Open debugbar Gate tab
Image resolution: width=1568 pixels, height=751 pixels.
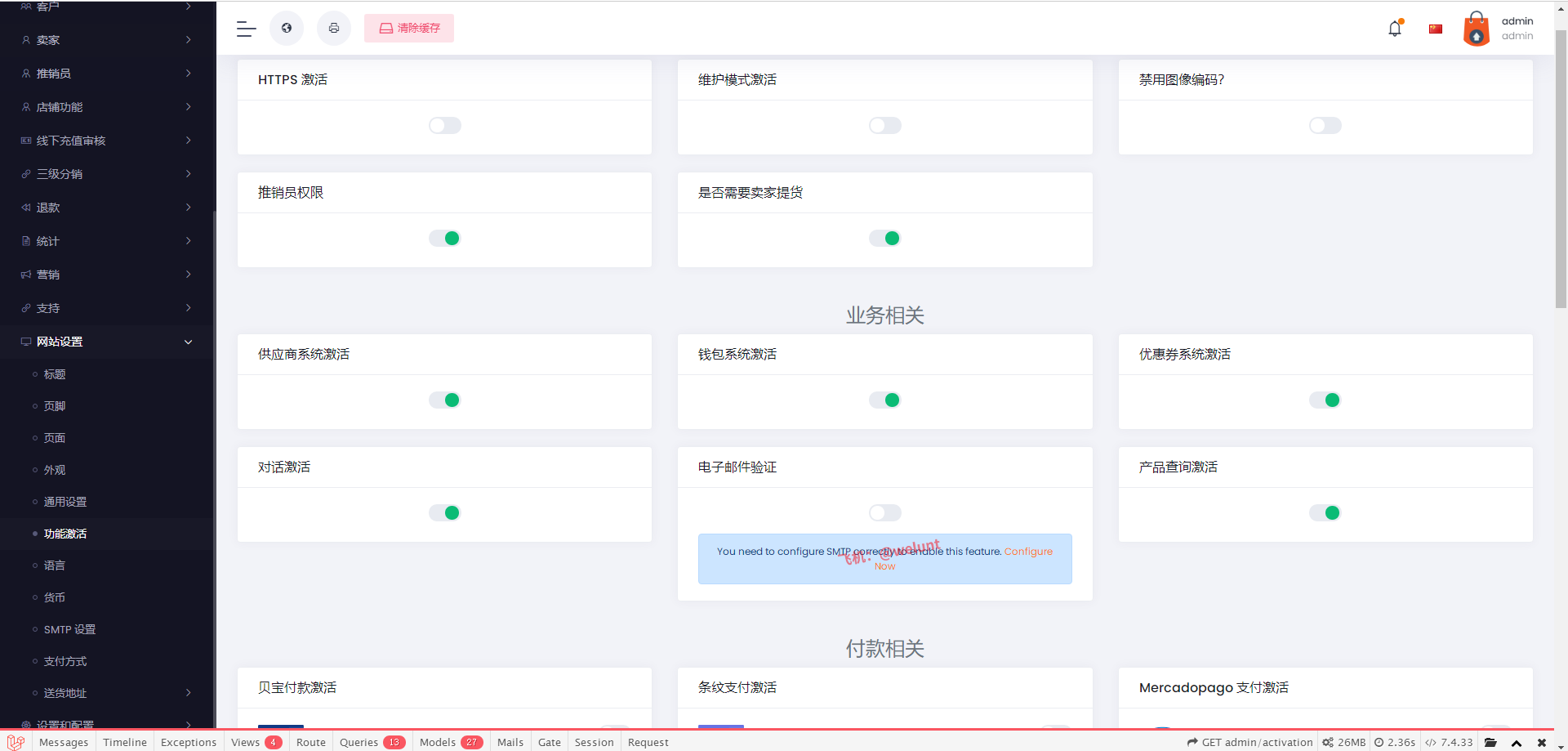pyautogui.click(x=550, y=742)
